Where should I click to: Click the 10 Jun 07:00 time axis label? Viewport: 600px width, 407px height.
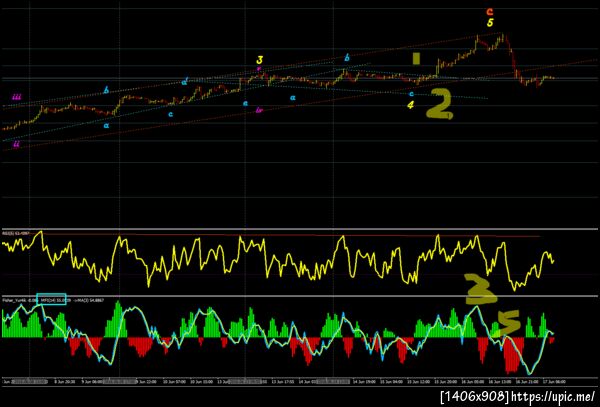coord(174,382)
